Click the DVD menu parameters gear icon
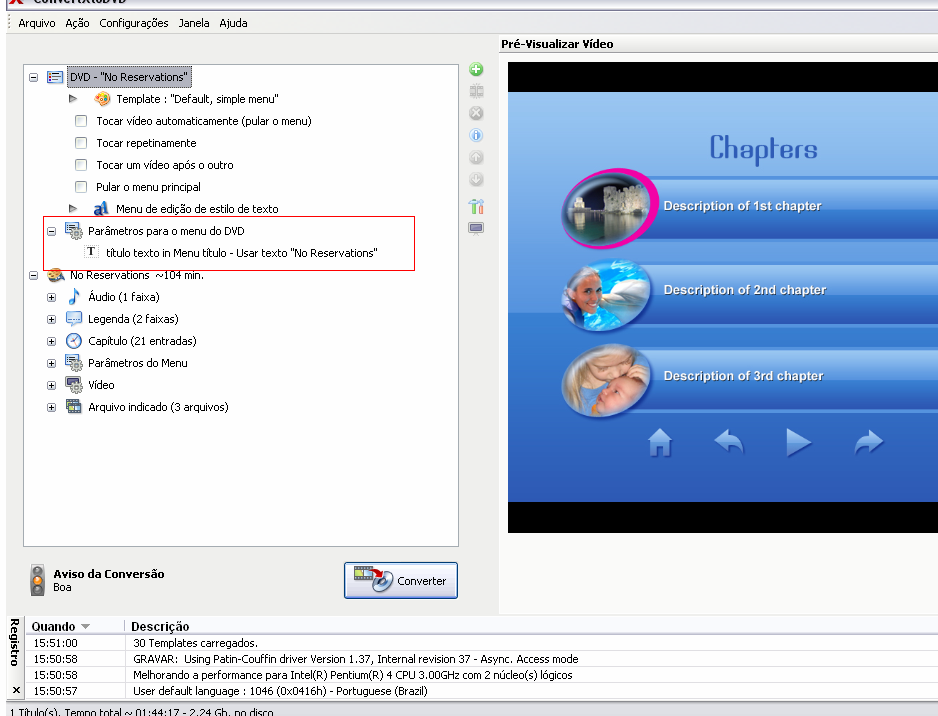 (74, 231)
